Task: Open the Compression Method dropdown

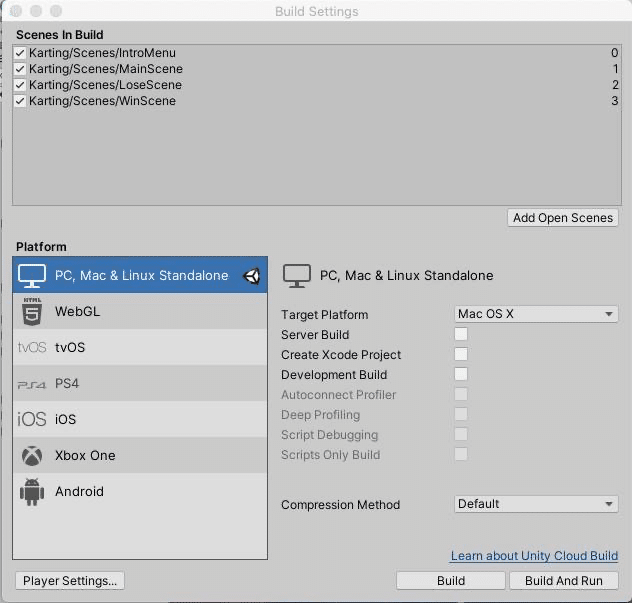Action: [536, 504]
